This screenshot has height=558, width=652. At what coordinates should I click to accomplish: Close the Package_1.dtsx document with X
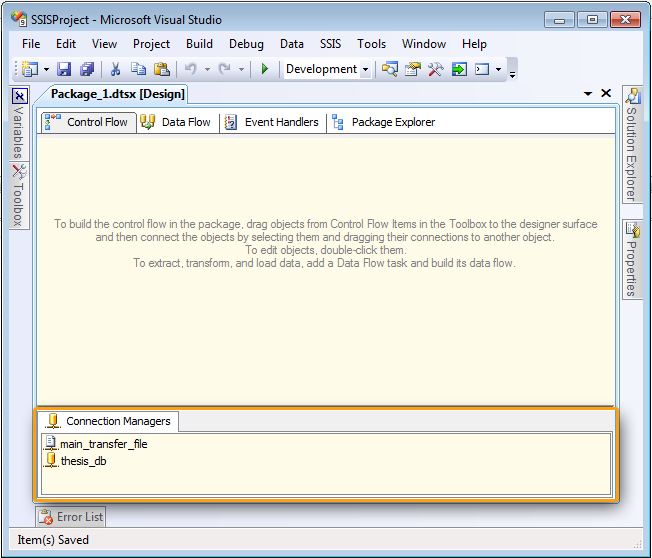point(606,93)
